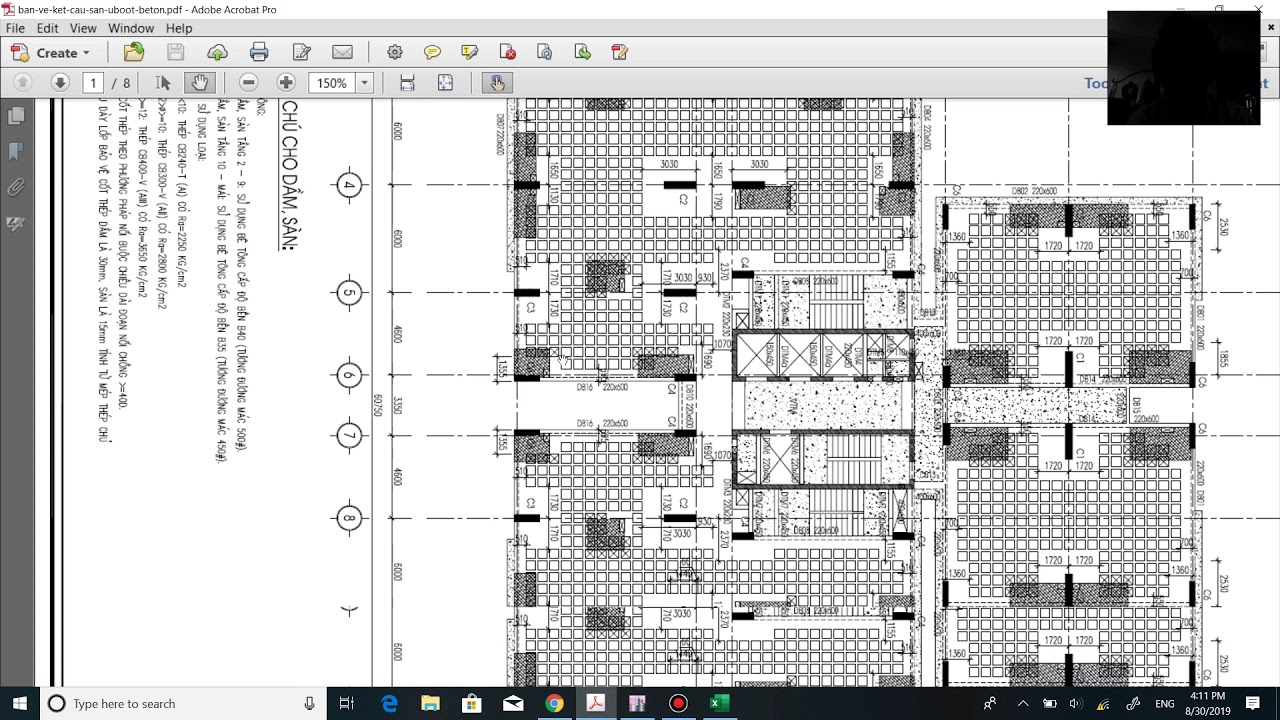The image size is (1280, 720).
Task: Open Excel from the taskbar
Action: (x=719, y=704)
